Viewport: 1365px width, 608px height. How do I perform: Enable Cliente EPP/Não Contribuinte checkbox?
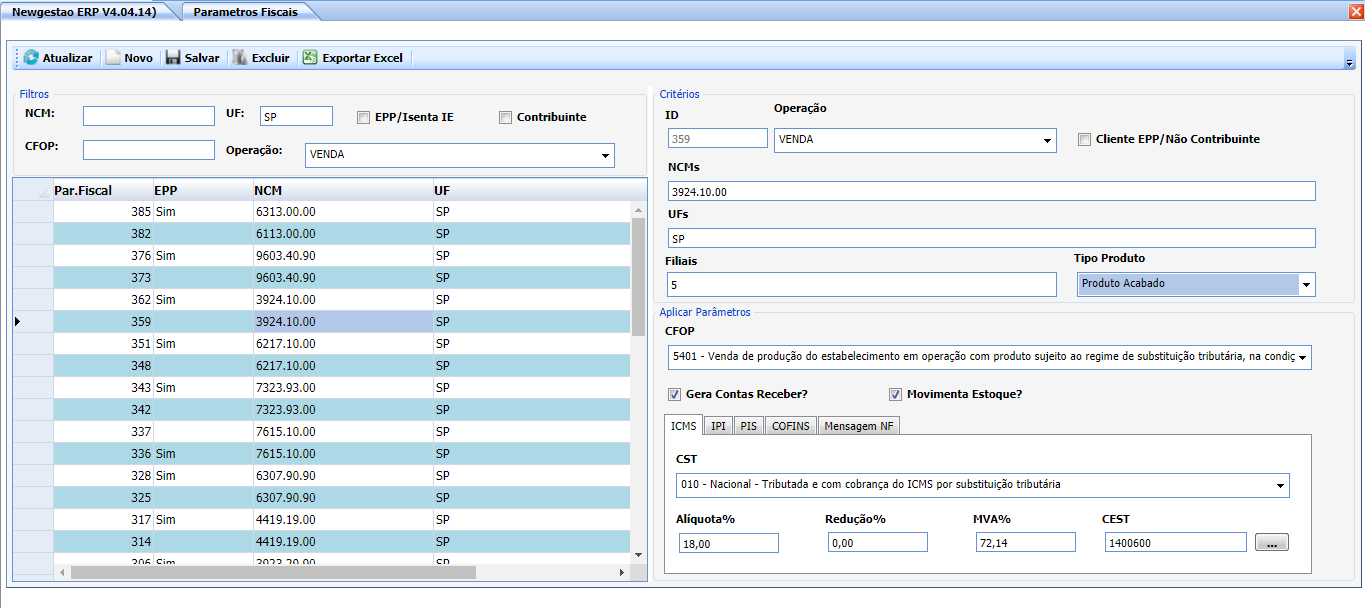click(1085, 139)
